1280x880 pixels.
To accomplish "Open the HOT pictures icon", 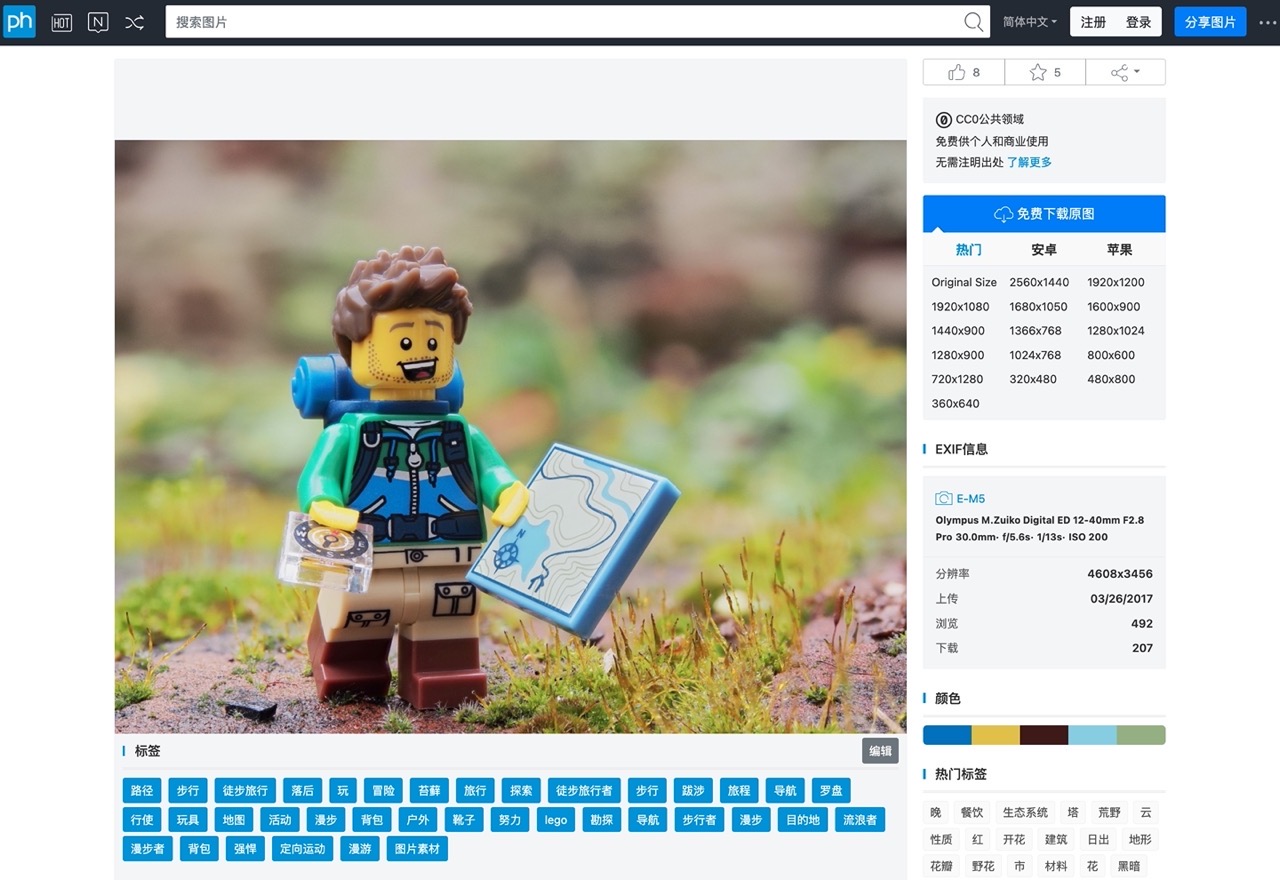I will 62,22.
